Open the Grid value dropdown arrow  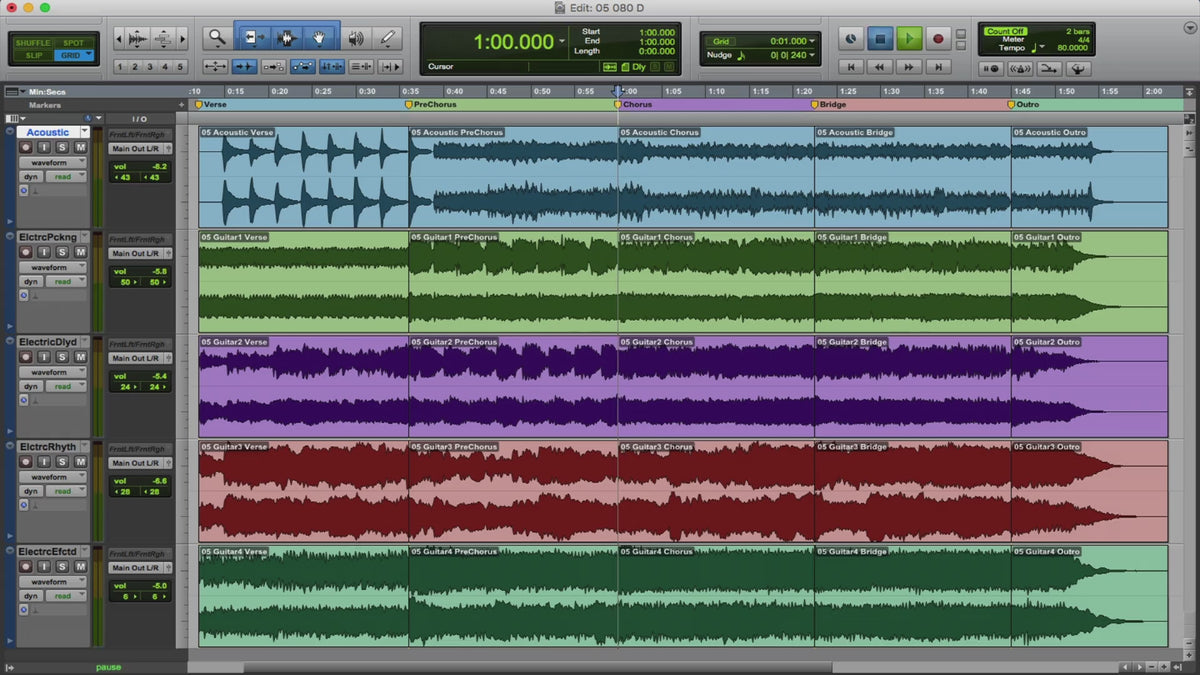coord(812,41)
